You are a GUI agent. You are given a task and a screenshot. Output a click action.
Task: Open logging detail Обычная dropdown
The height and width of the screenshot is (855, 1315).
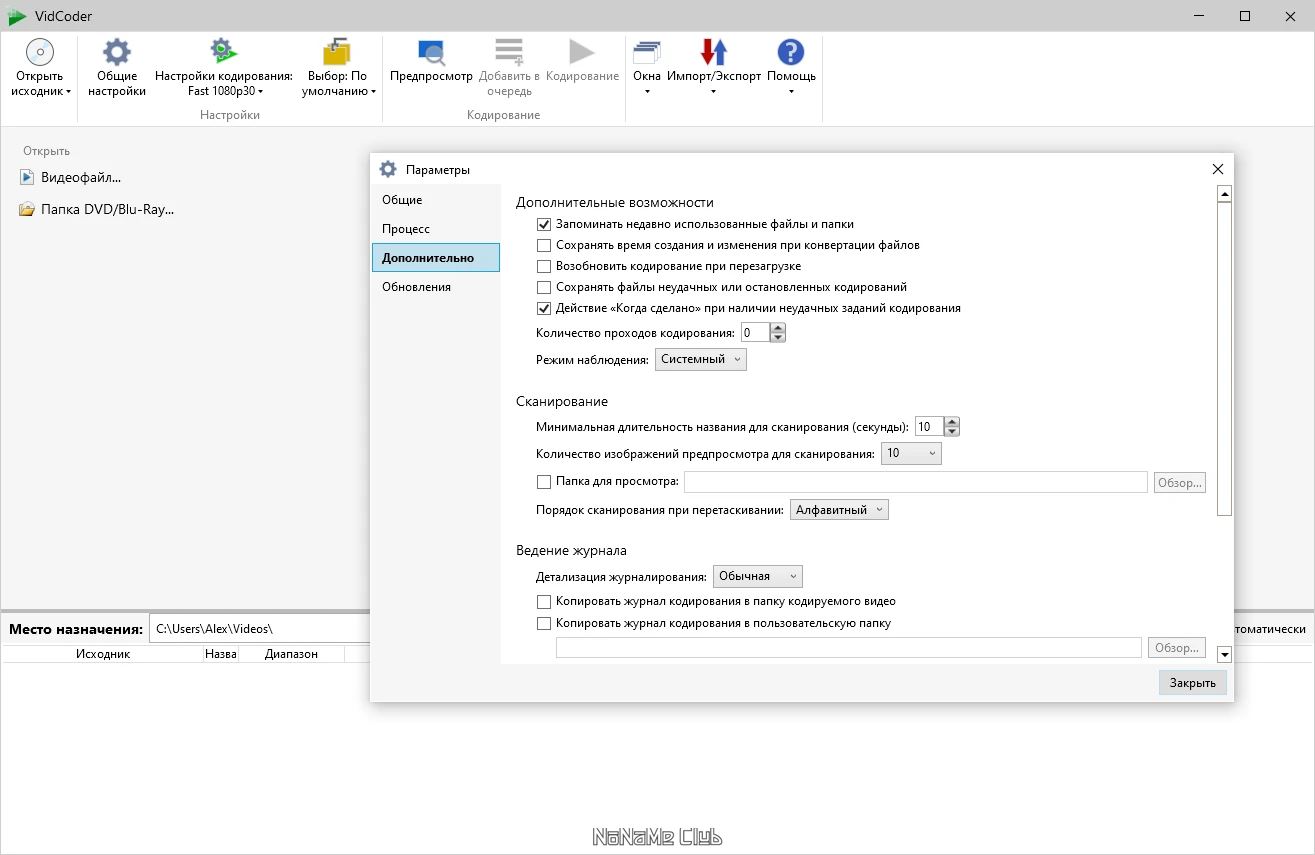[x=758, y=576]
